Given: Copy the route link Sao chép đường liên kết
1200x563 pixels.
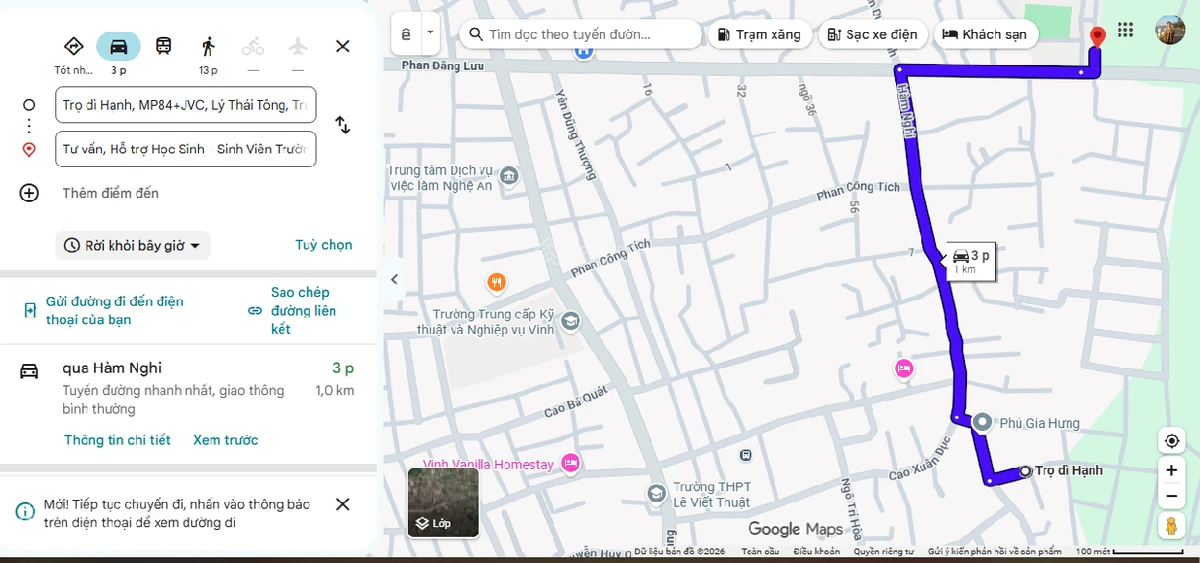Looking at the screenshot, I should [292, 310].
